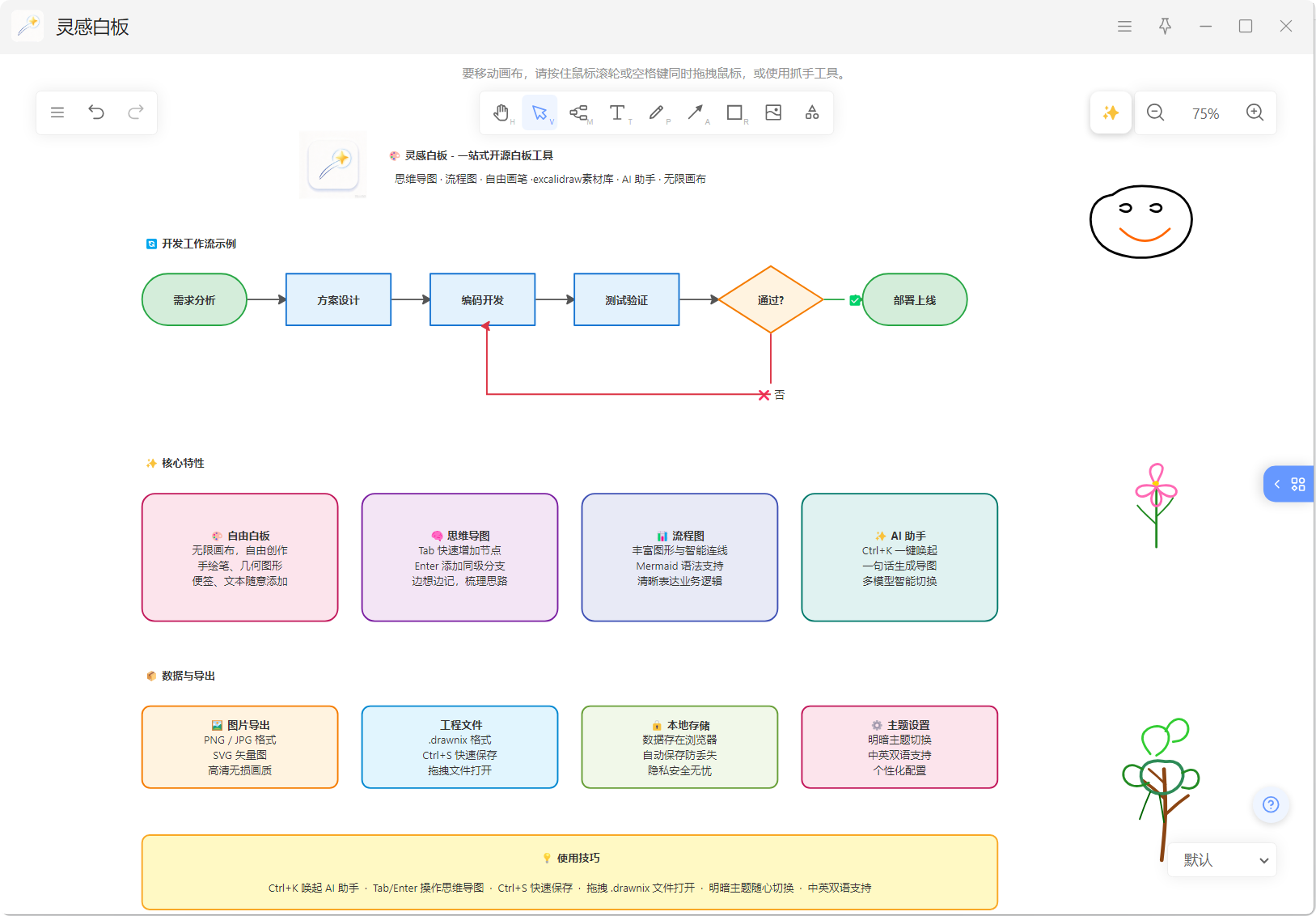Redo the last action
1316x916 pixels.
click(x=136, y=112)
